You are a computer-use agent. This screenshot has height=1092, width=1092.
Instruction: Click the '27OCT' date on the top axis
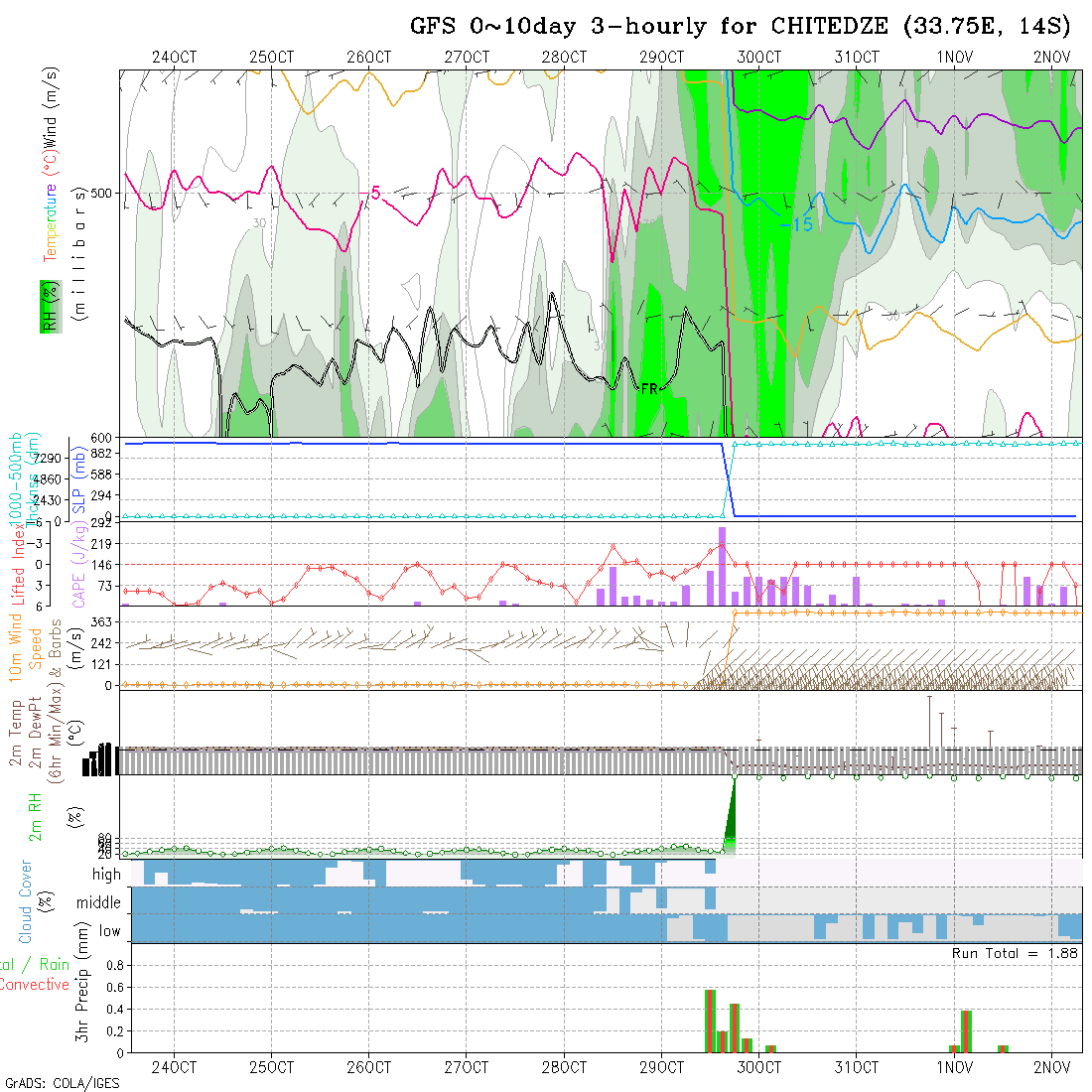(x=467, y=57)
